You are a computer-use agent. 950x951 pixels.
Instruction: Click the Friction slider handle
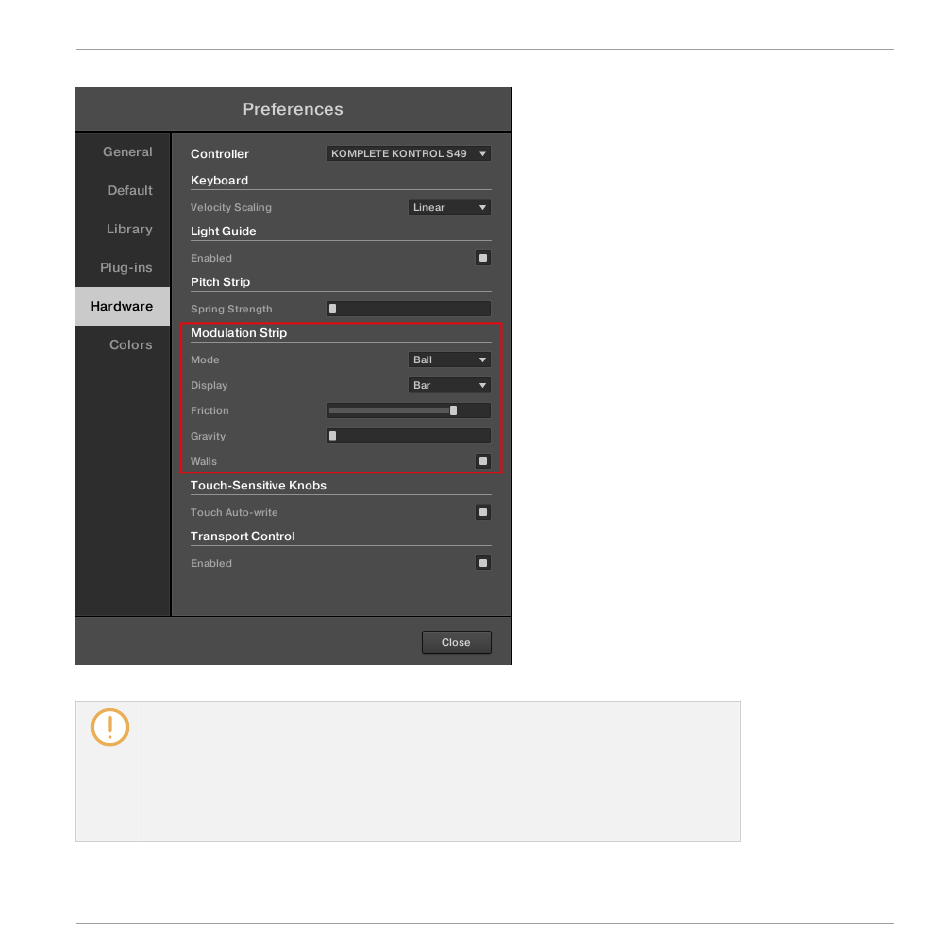pyautogui.click(x=453, y=411)
